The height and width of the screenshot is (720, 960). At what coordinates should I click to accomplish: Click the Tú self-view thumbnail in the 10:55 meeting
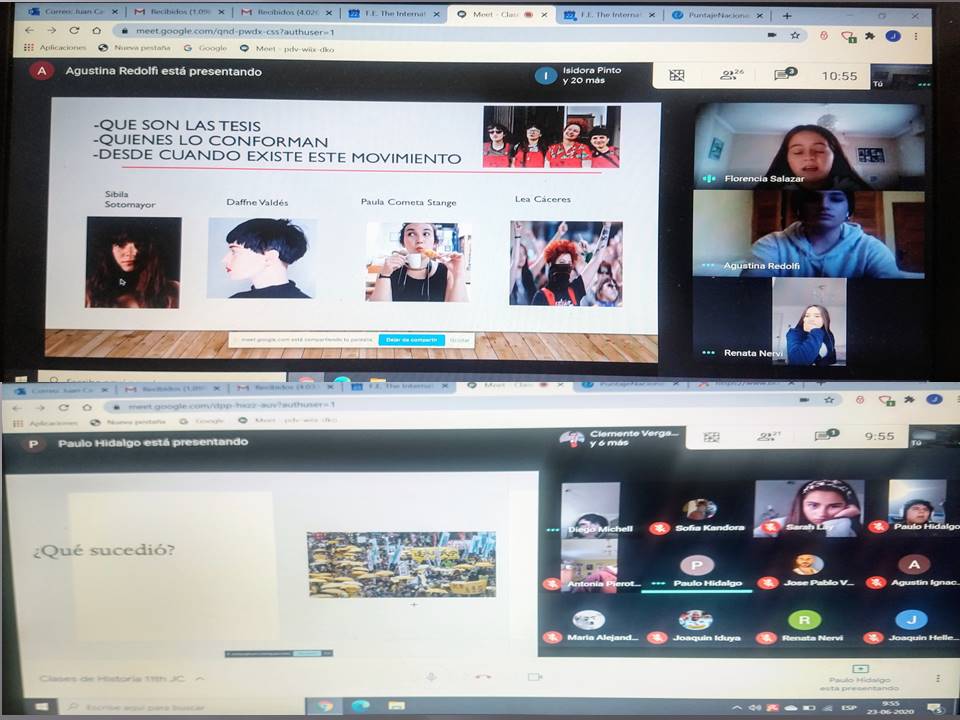901,77
